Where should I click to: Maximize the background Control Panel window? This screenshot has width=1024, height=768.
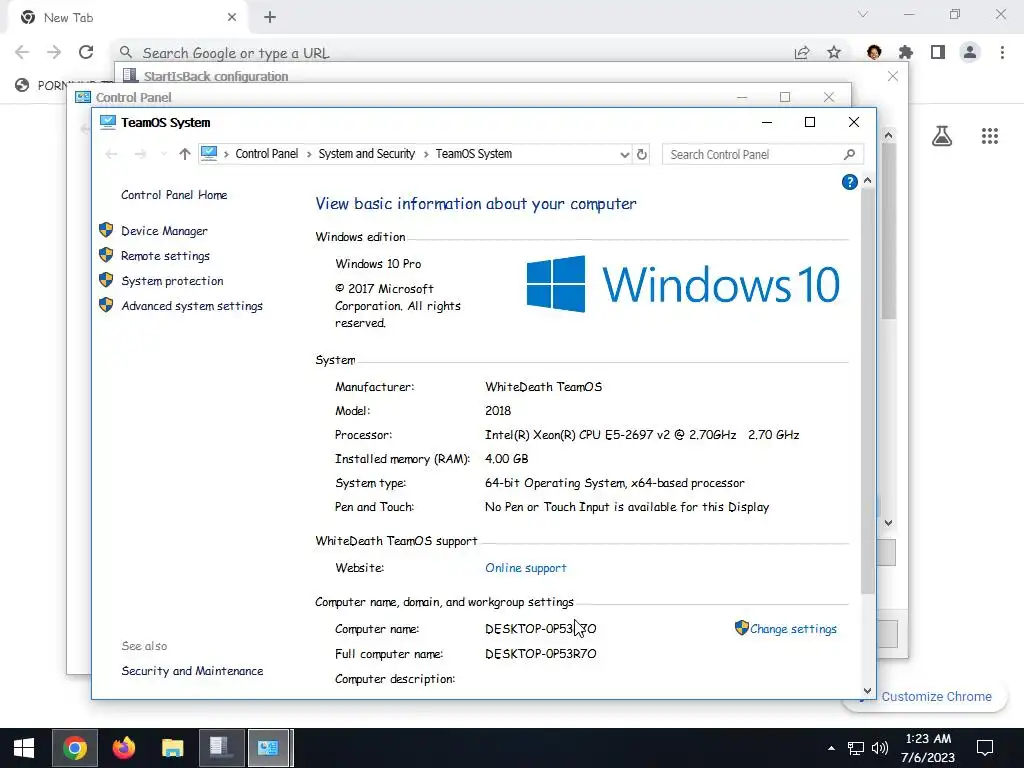tap(785, 97)
